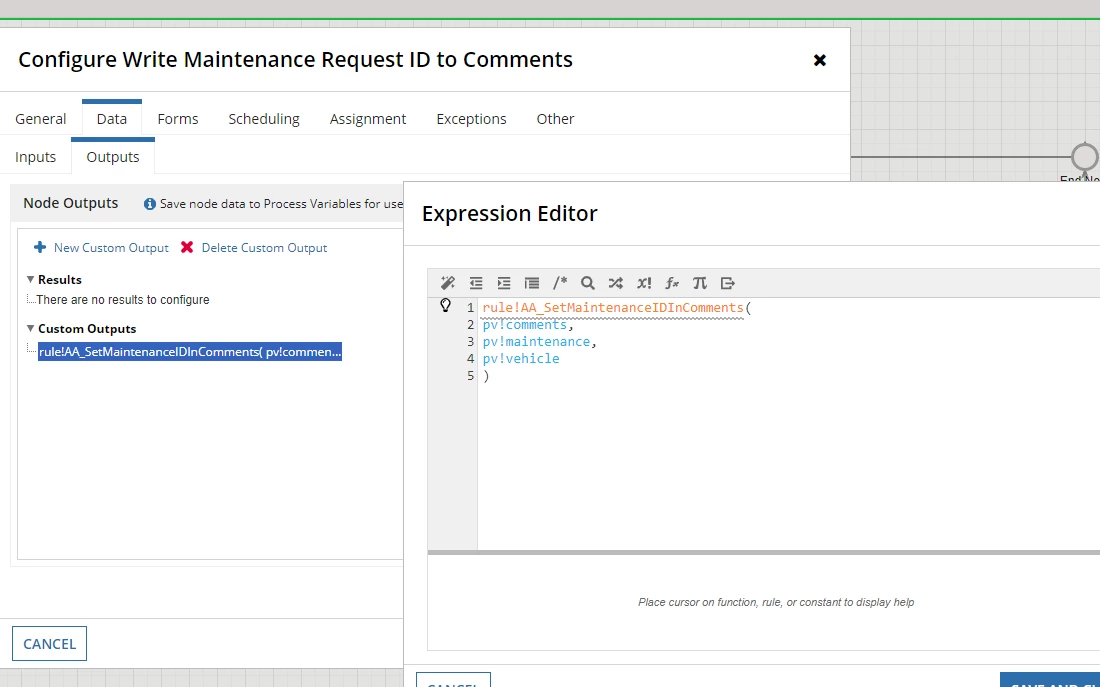Screen dimensions: 1100x687
Task: Click the blue plus New Custom Output icon
Action: 40,247
